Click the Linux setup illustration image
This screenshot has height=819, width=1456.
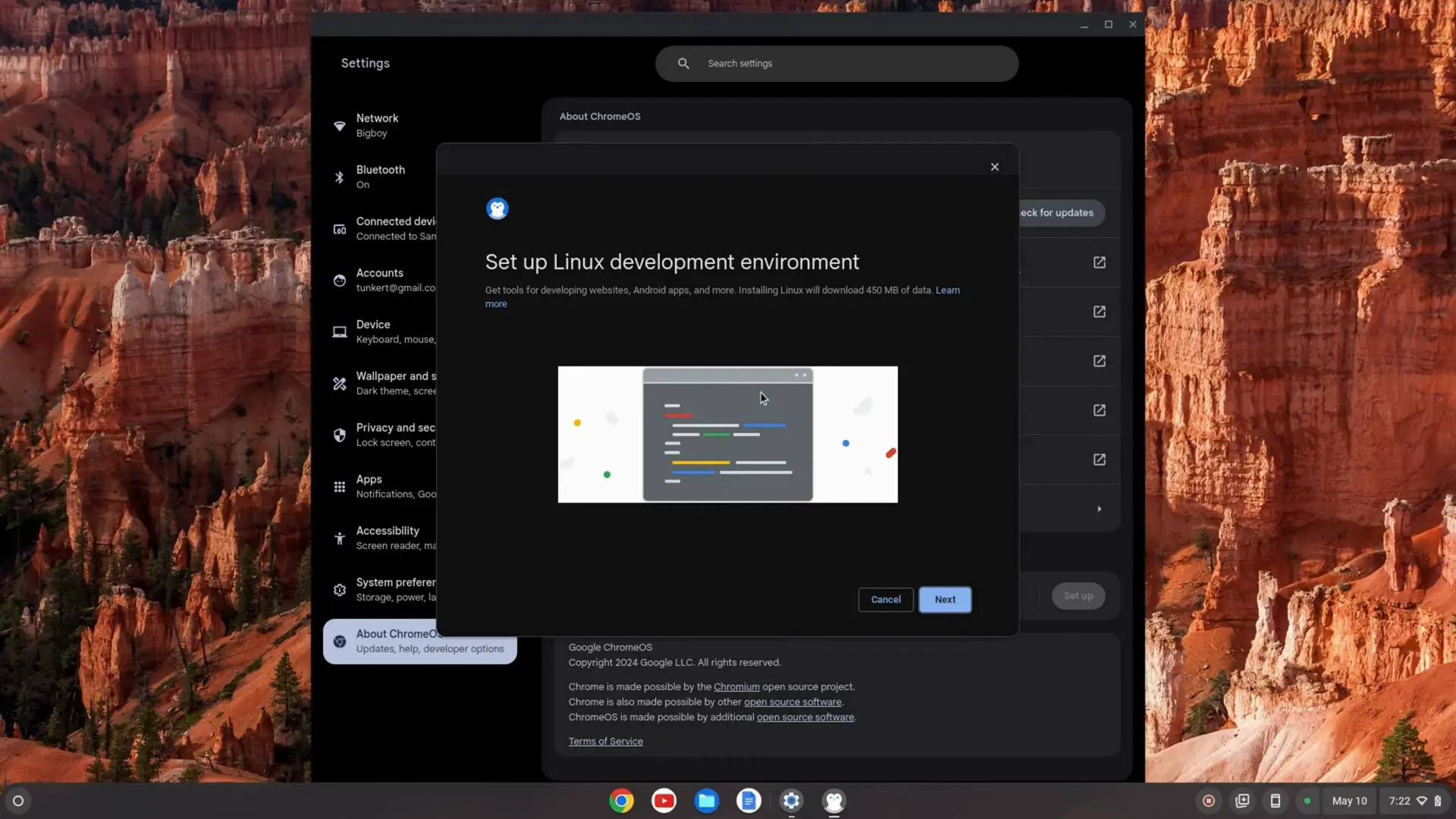click(x=728, y=435)
